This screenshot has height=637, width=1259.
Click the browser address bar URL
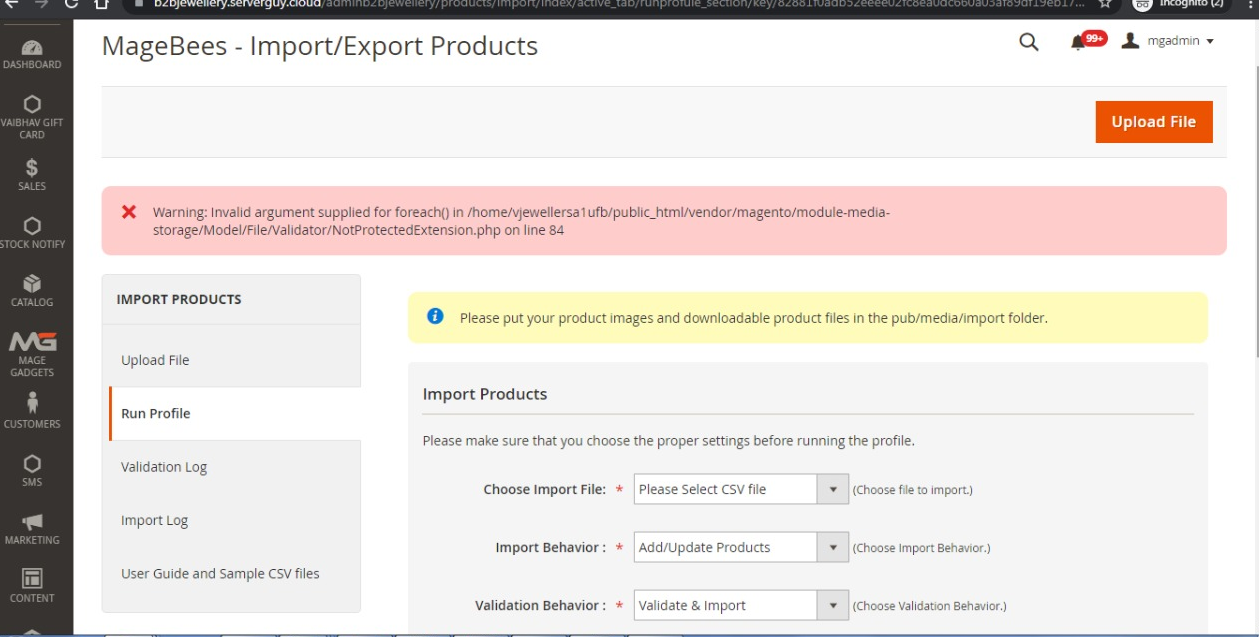click(x=617, y=4)
